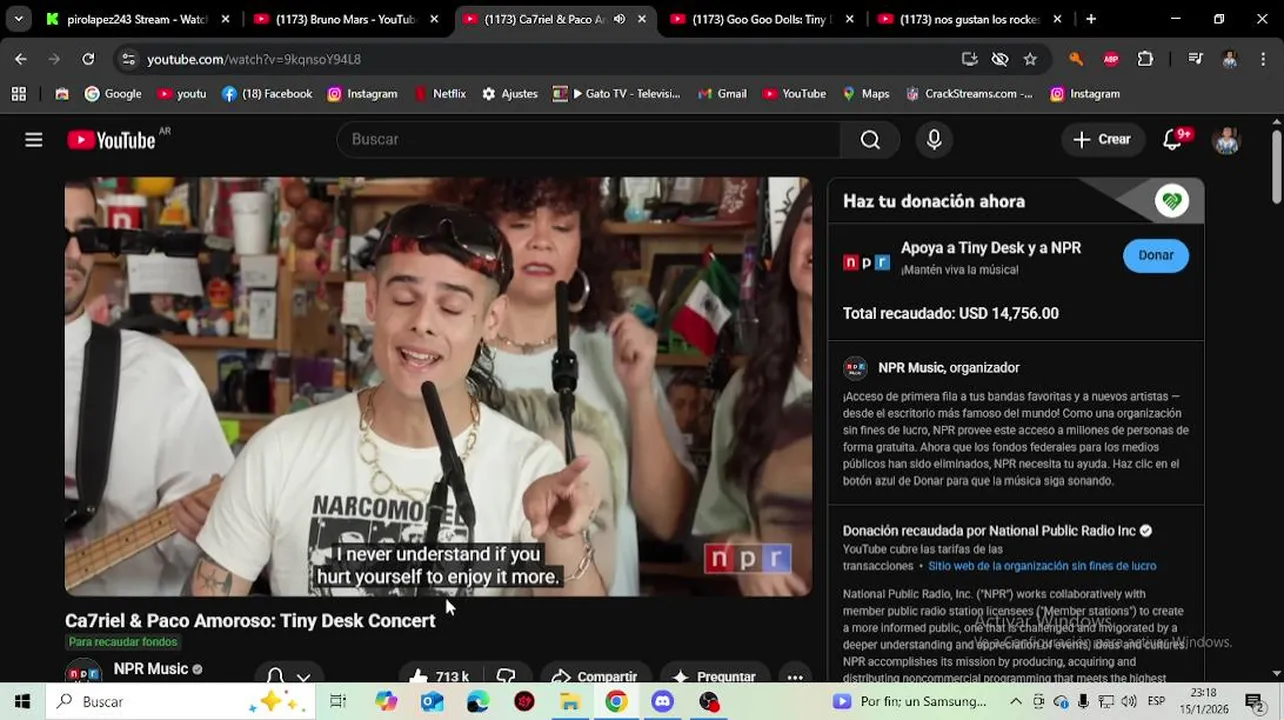View site information icon in address bar
Viewport: 1284px width, 720px height.
click(x=128, y=59)
